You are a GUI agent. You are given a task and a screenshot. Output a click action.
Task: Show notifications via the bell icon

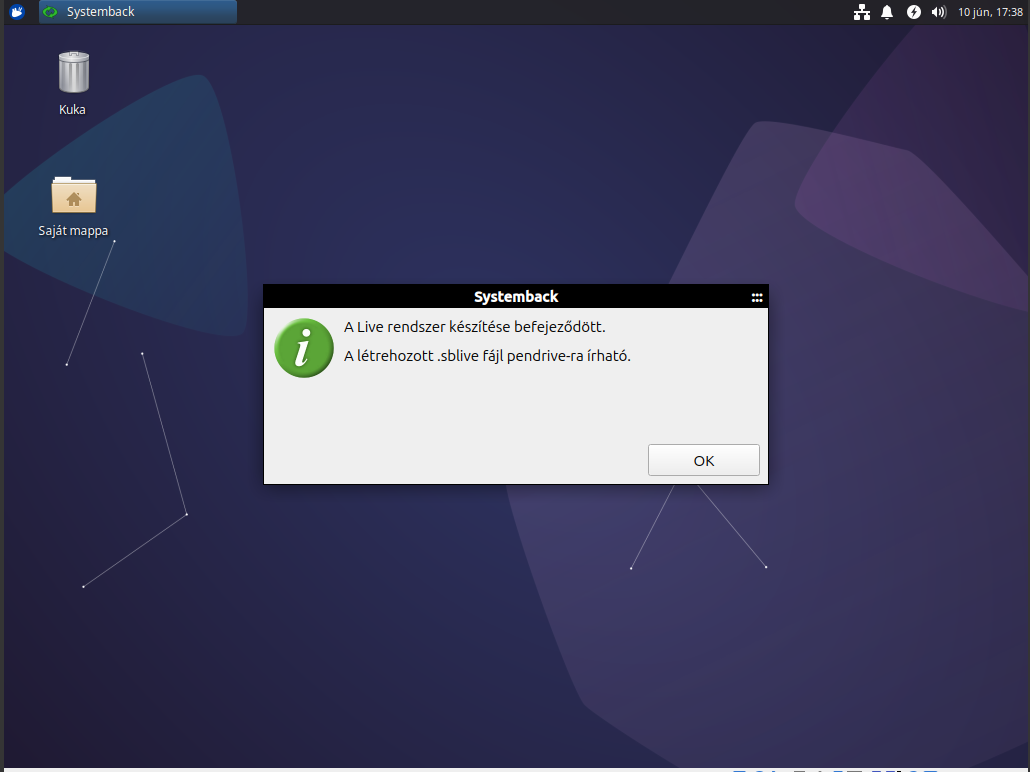[887, 12]
